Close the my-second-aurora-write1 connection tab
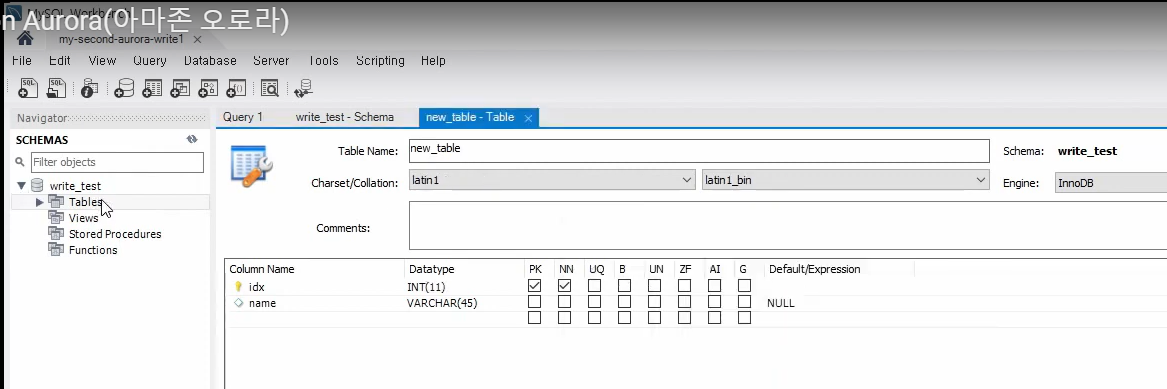The image size is (1167, 389). (197, 39)
